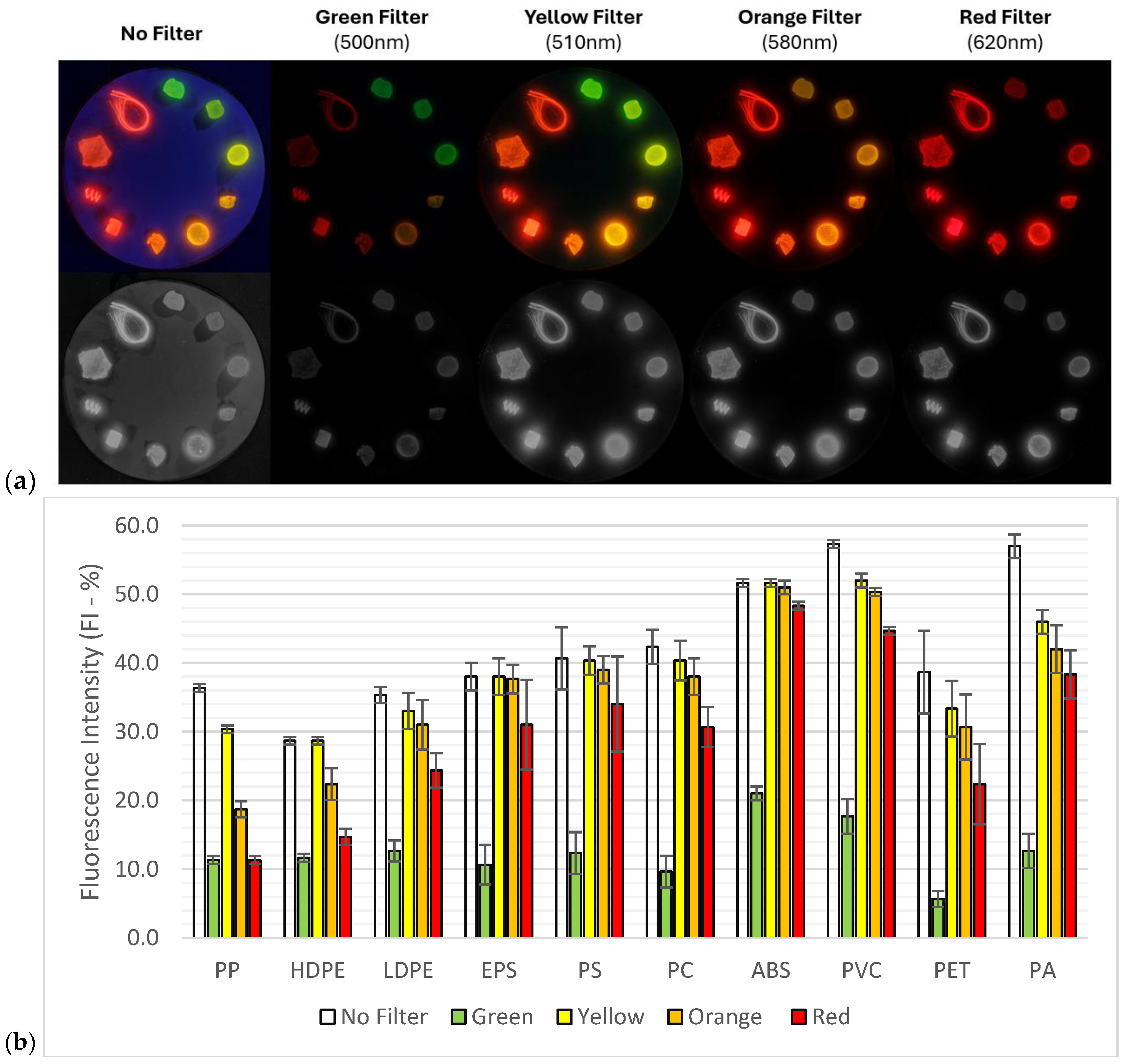
Task: Click the HDPE orange bar
Action: pyautogui.click(x=332, y=860)
